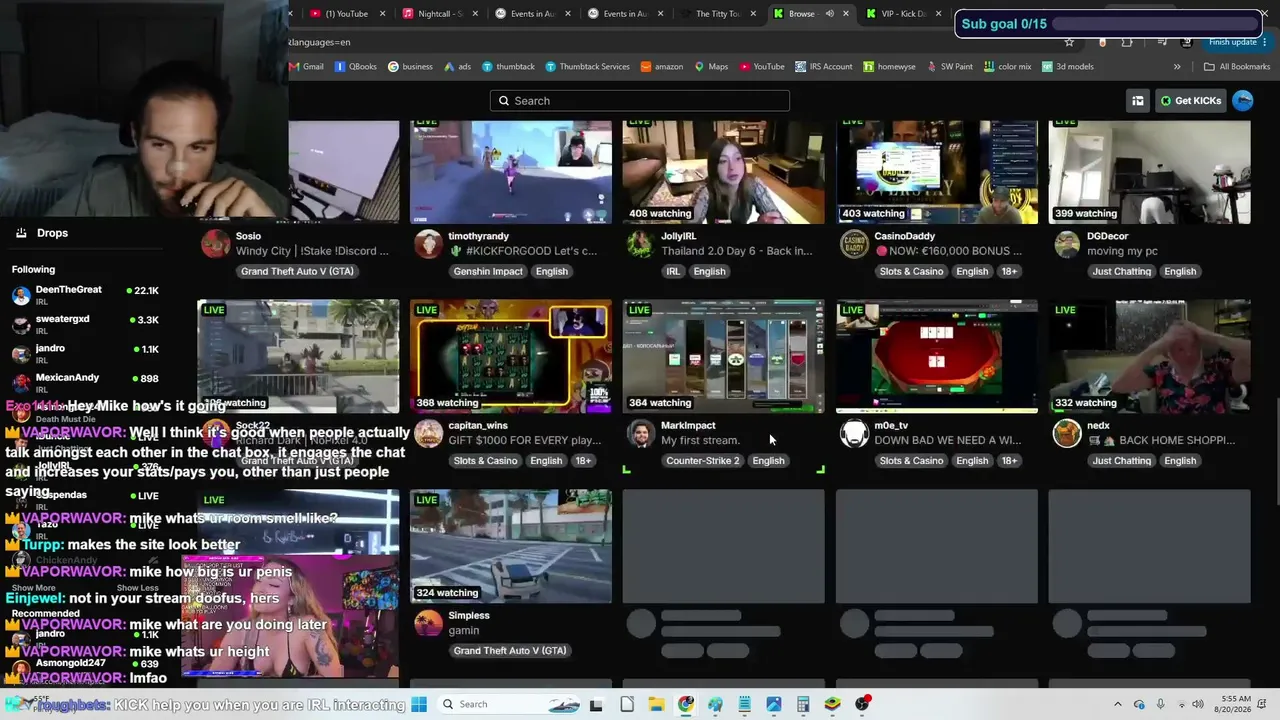Screen dimensions: 1280x720
Task: Open m0e_tv channel avatar
Action: (854, 433)
